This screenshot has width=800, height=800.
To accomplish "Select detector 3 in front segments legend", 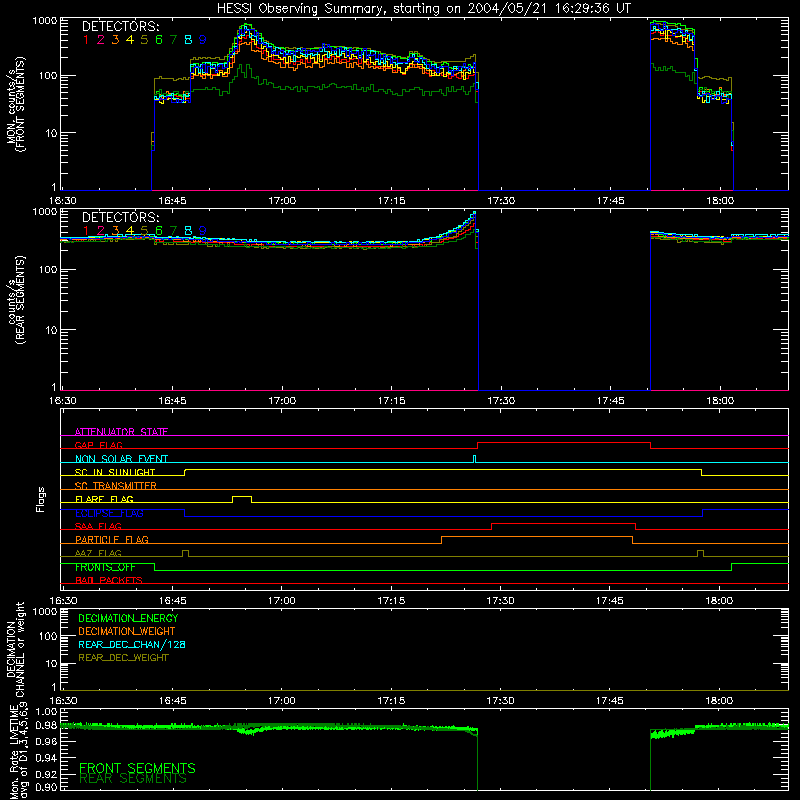I will click(115, 40).
